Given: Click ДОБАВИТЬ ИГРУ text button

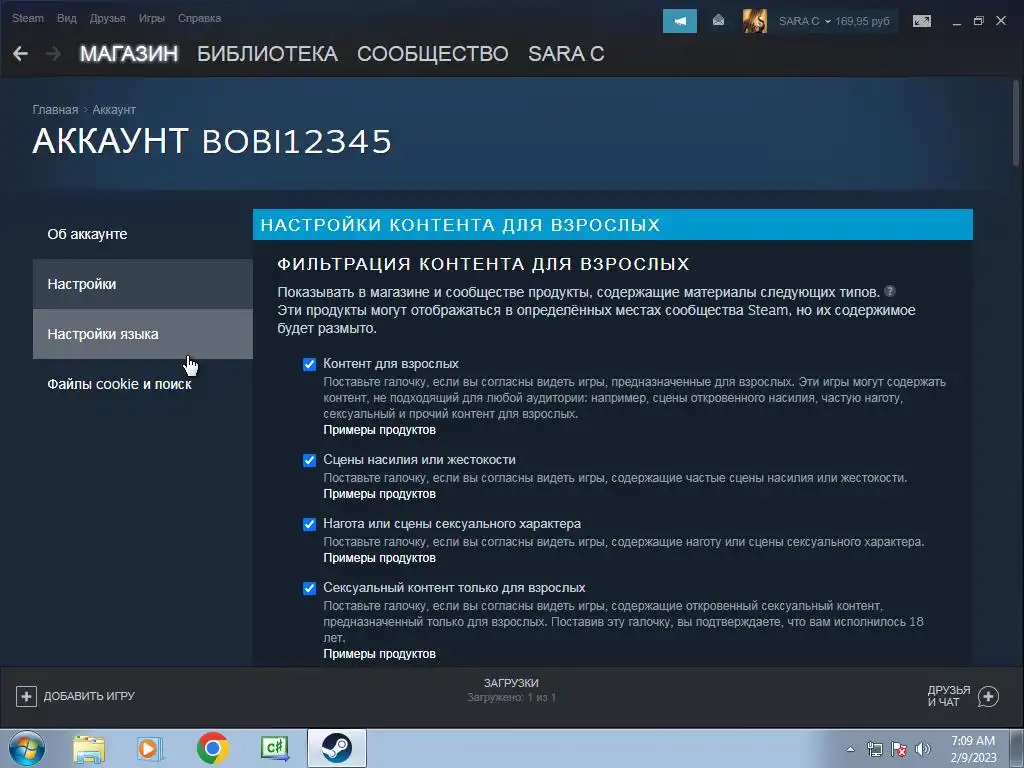Looking at the screenshot, I should click(89, 696).
